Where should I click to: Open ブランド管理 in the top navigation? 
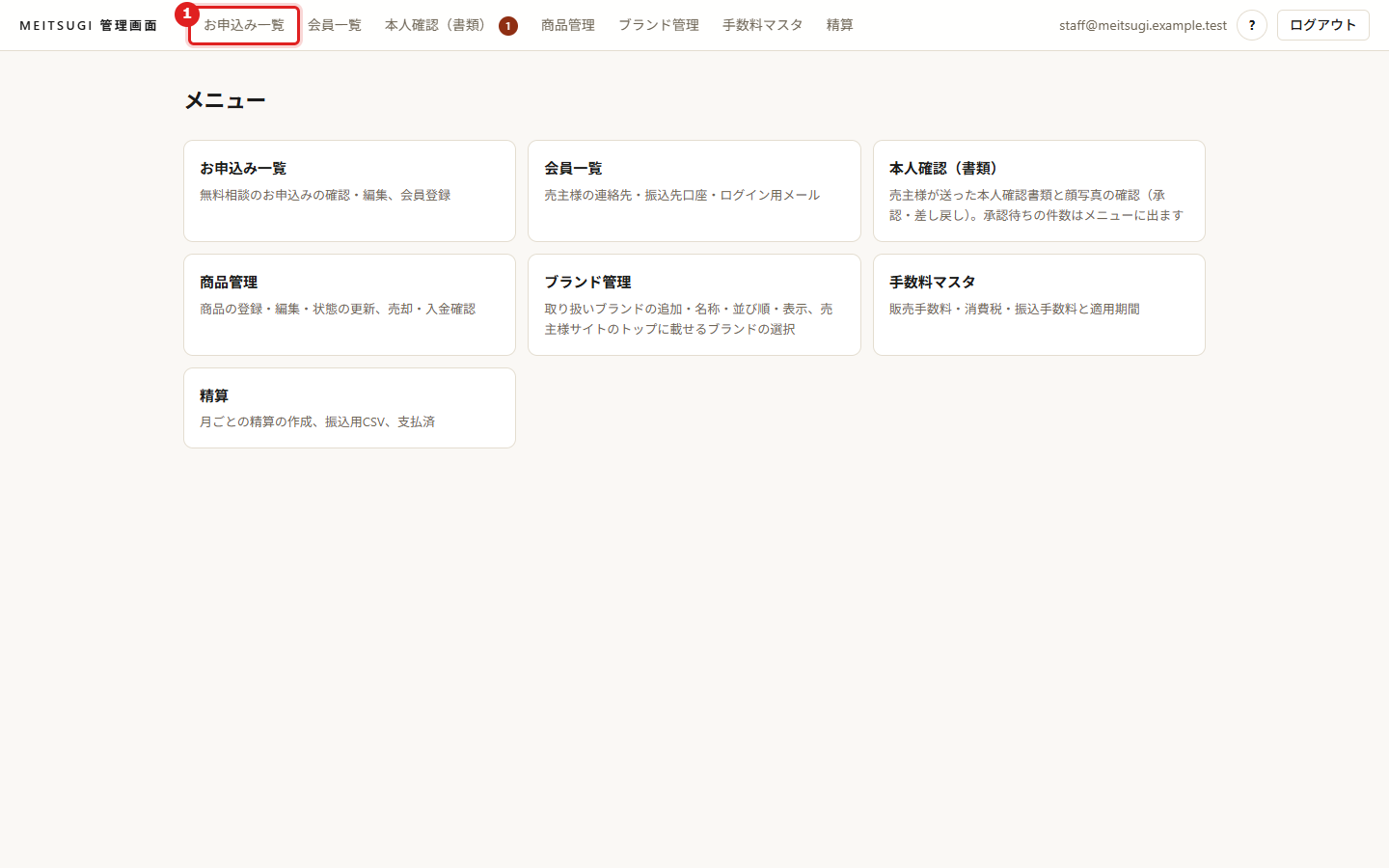click(x=659, y=25)
